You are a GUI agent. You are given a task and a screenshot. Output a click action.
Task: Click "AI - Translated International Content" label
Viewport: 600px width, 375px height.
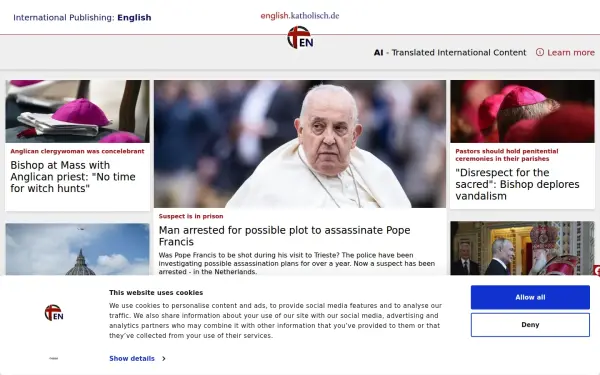pyautogui.click(x=450, y=52)
